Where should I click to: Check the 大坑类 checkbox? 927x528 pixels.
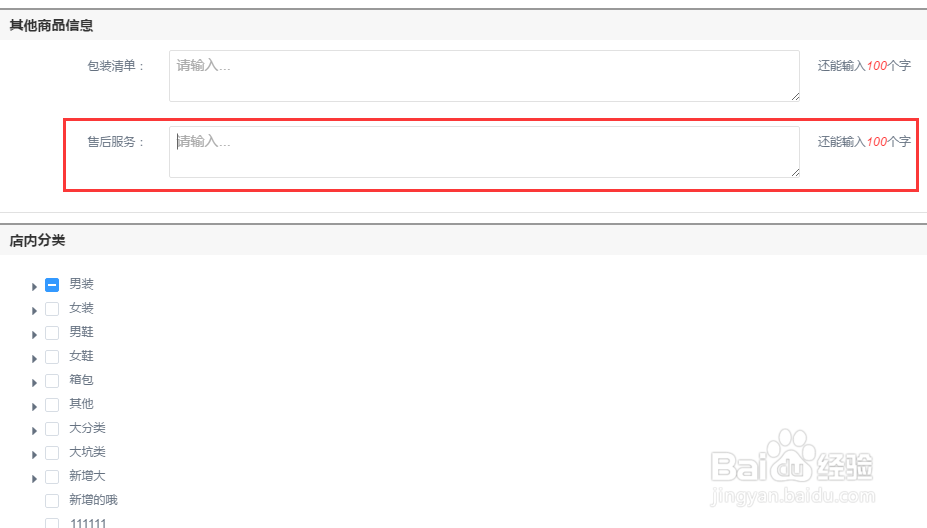pyautogui.click(x=52, y=453)
